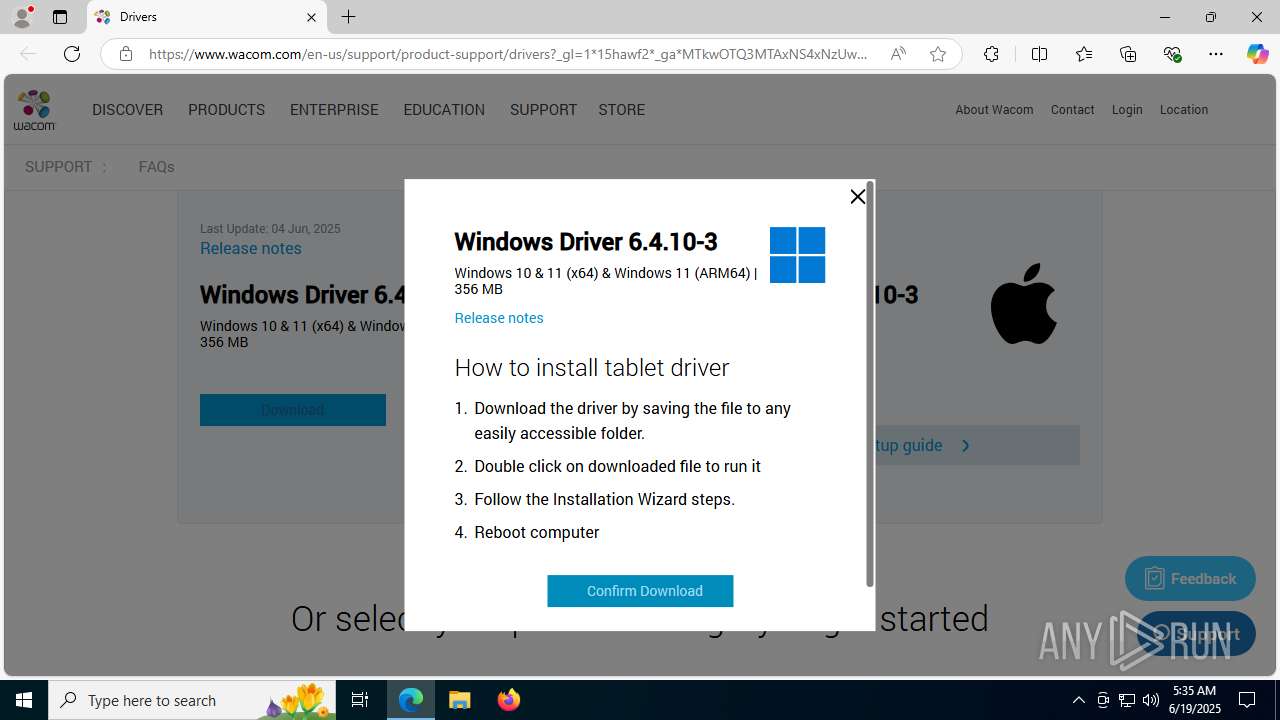Select the Drivers browser tab

click(x=207, y=17)
